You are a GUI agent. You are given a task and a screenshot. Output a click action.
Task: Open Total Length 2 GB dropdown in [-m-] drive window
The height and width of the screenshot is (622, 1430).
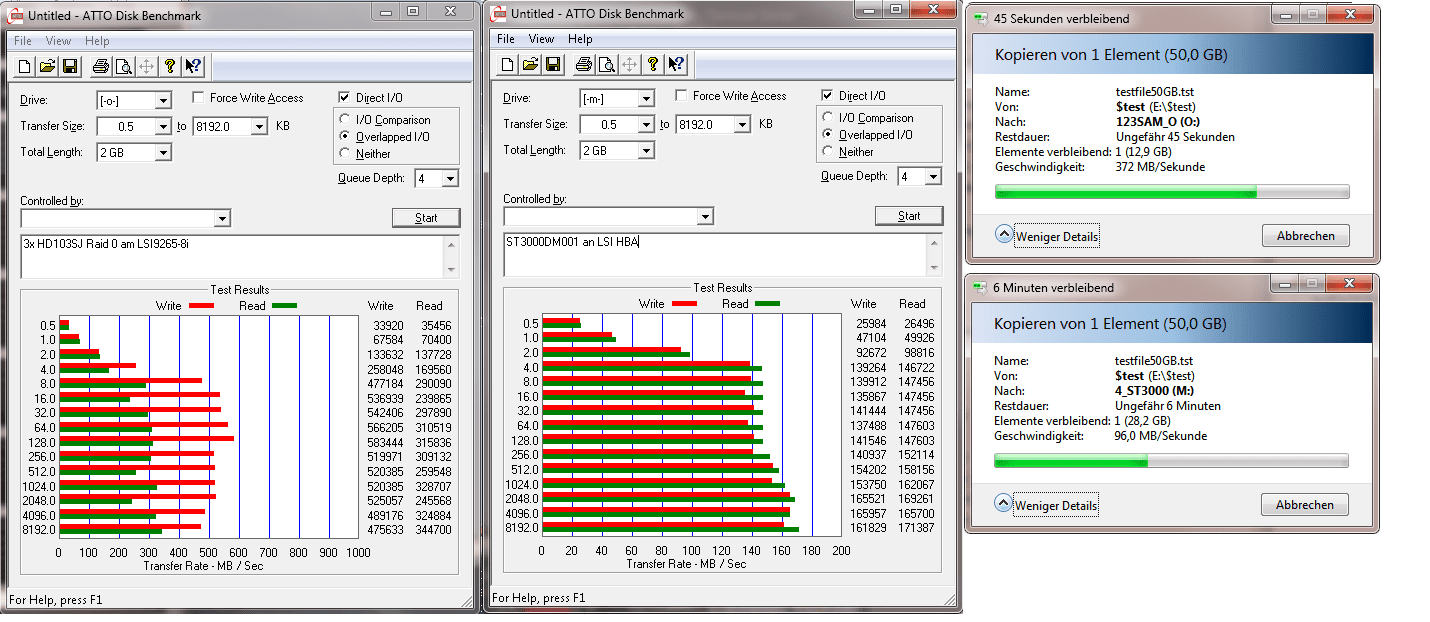coord(645,151)
